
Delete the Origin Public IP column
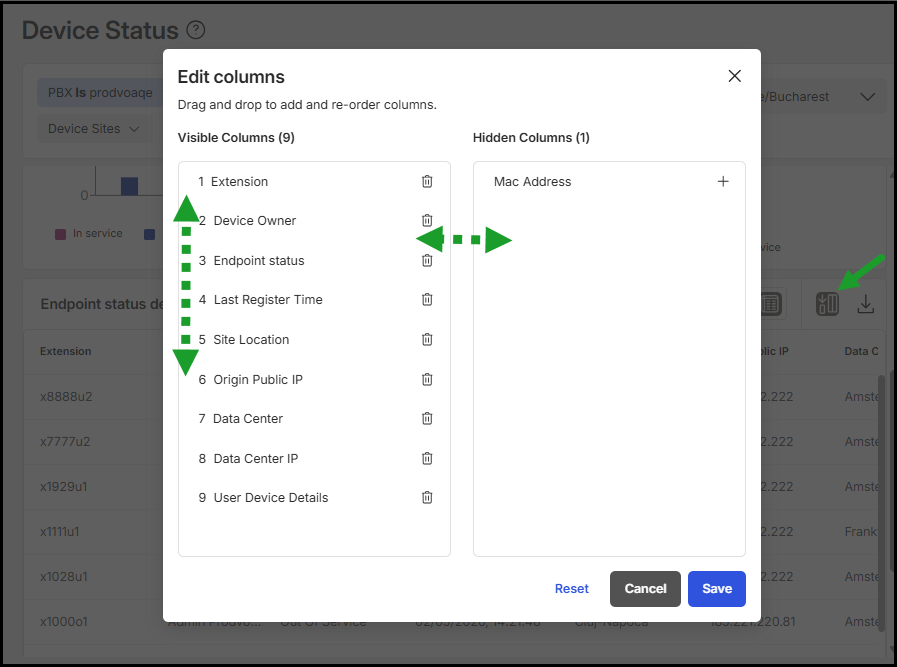tap(427, 380)
